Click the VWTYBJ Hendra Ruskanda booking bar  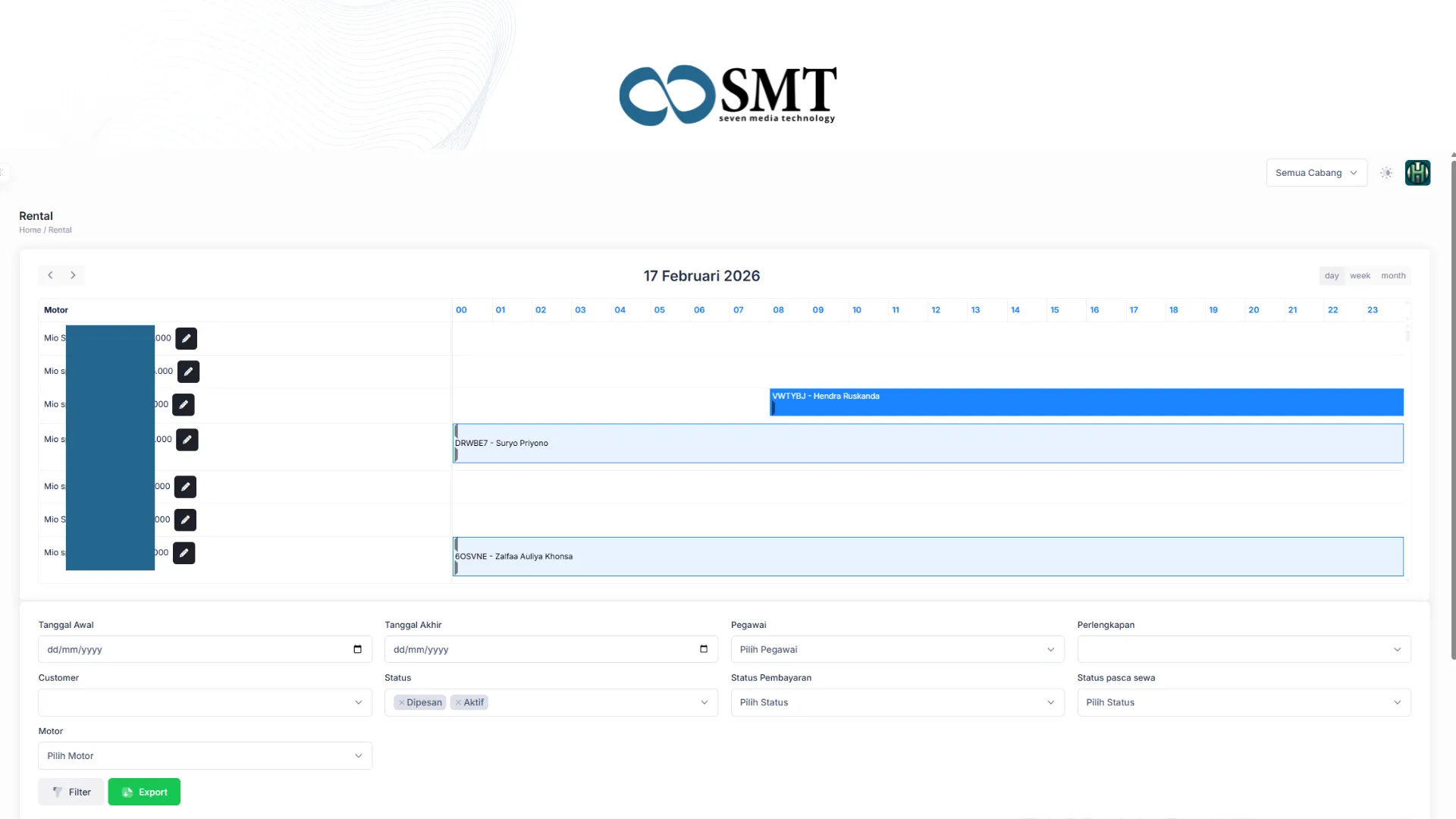[x=1086, y=402]
